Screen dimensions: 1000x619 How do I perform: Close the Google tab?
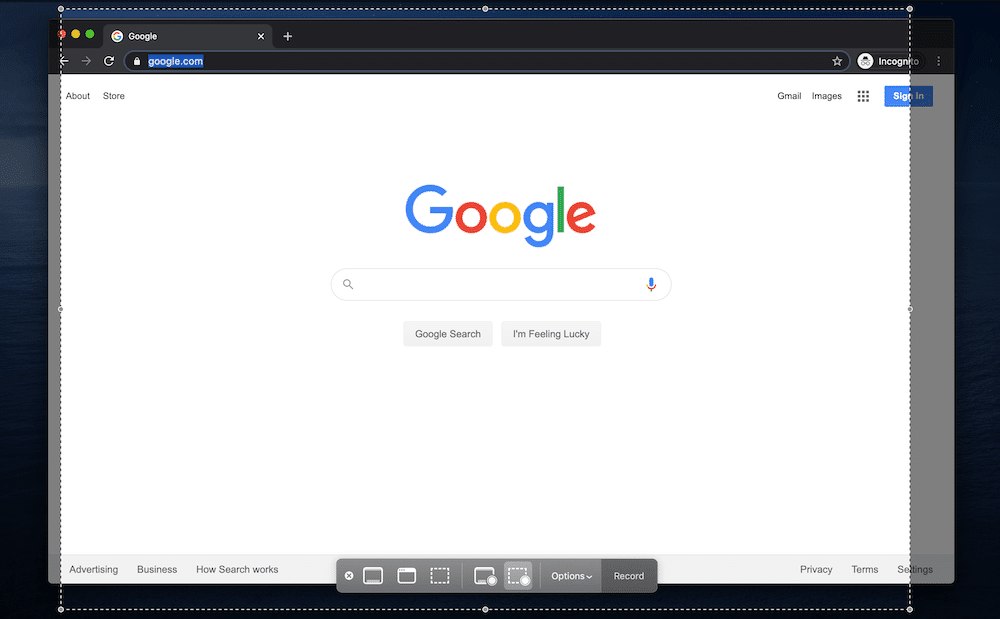261,36
